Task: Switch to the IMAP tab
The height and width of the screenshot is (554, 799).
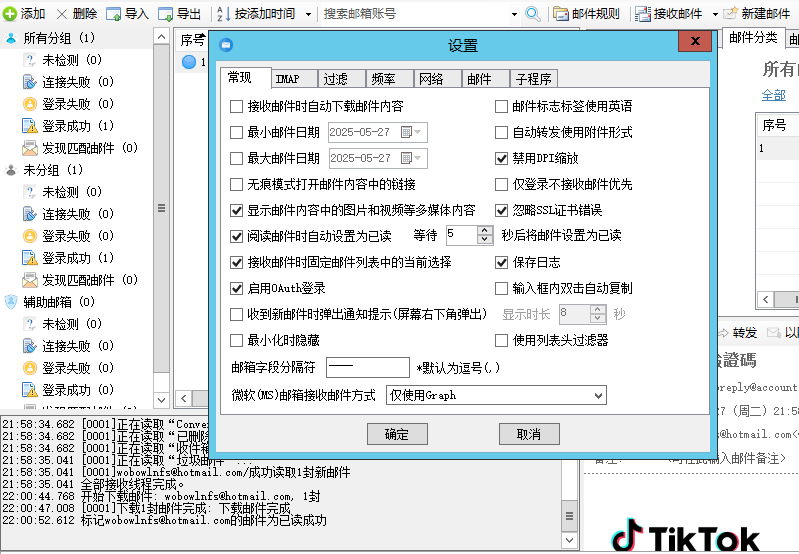Action: click(x=287, y=79)
